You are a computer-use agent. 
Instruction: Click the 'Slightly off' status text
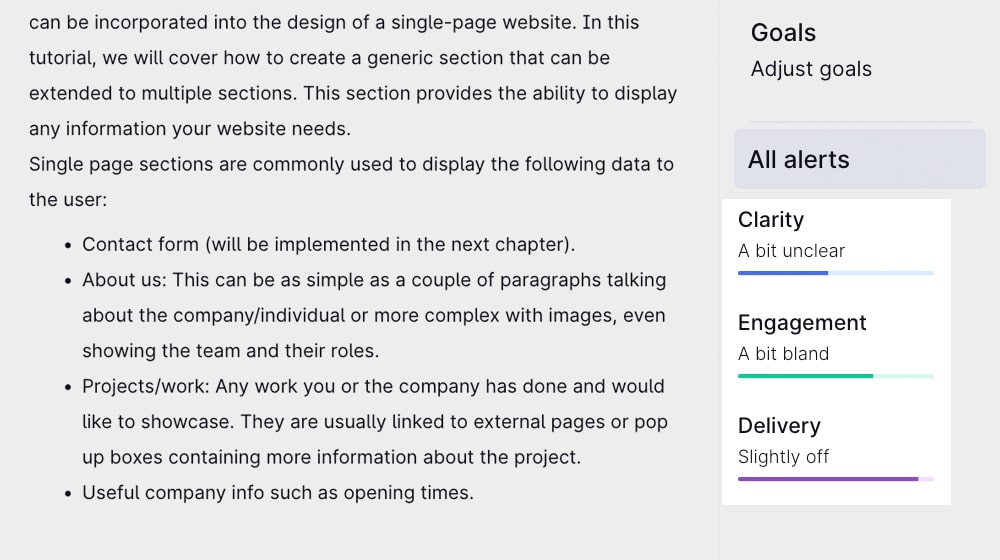click(x=783, y=457)
